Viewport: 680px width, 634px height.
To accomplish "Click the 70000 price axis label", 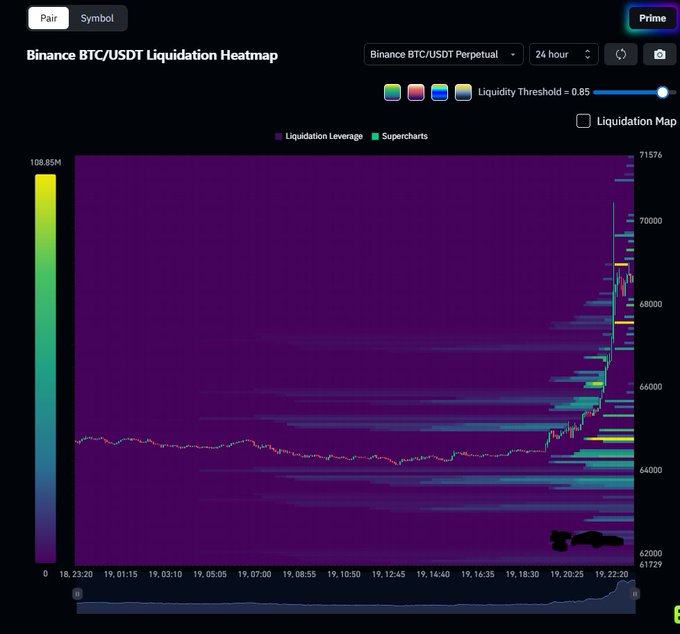I will tap(651, 221).
